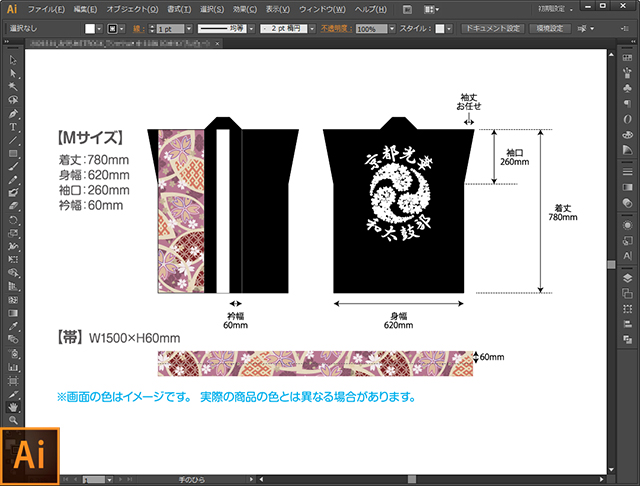
Task: Open the 編集(E) menu
Action: (85, 9)
